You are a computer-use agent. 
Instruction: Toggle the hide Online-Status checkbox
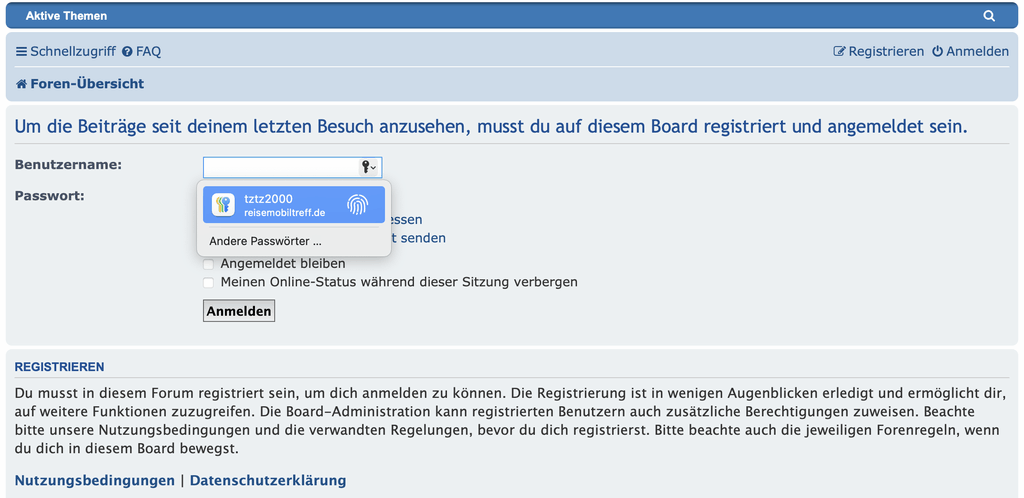pos(208,283)
